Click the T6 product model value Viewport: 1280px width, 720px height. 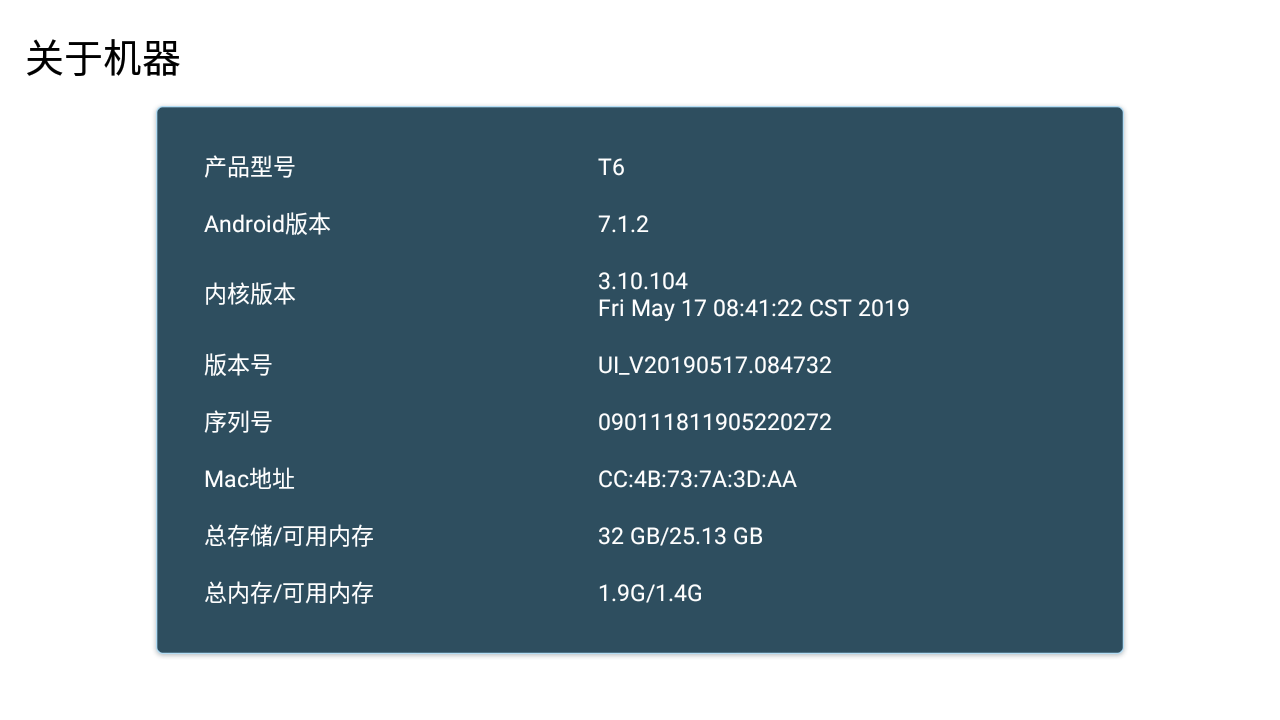(x=611, y=167)
